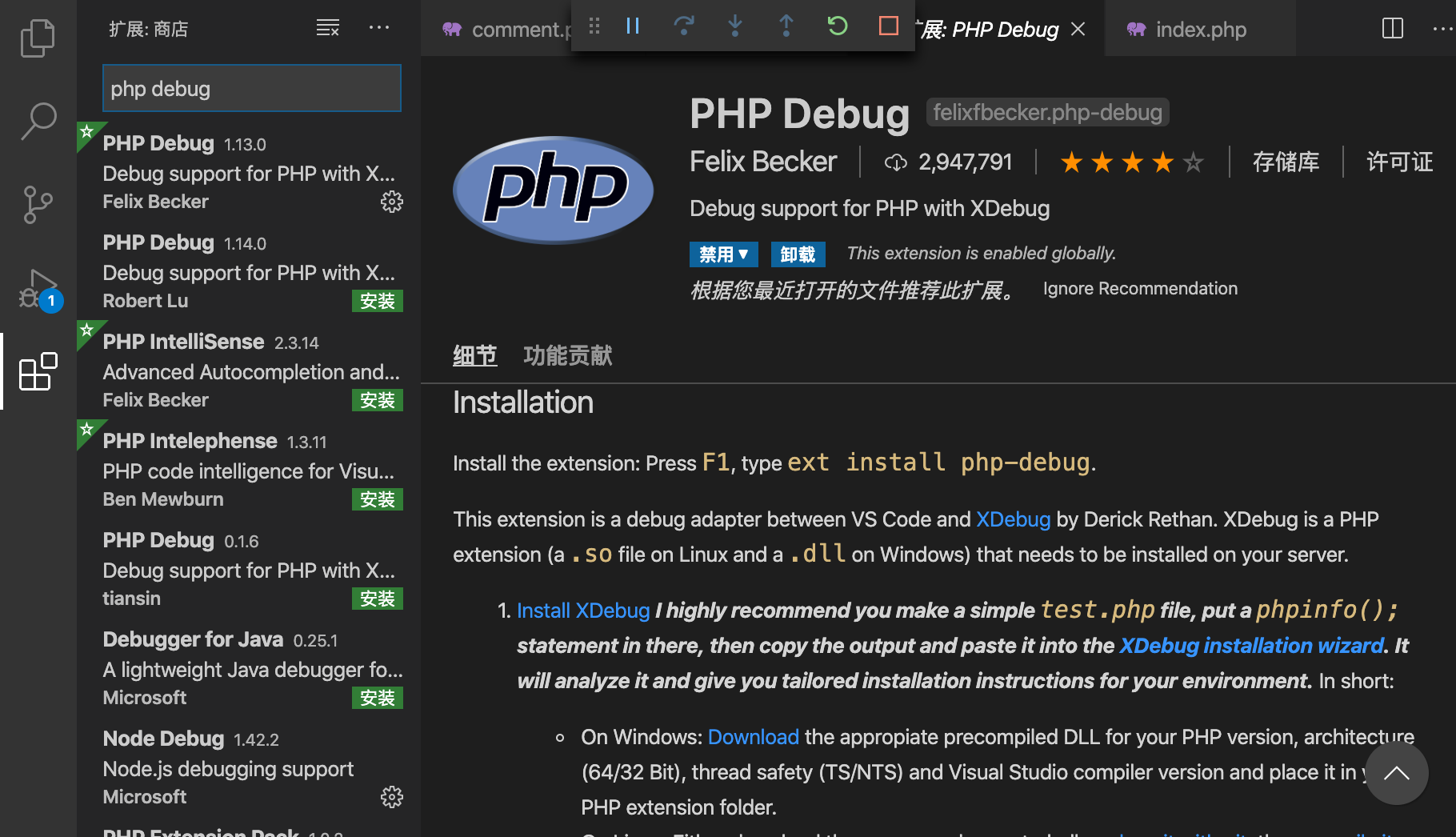Click the install count cloud icon
Screen dimensions: 1456x837
[896, 162]
